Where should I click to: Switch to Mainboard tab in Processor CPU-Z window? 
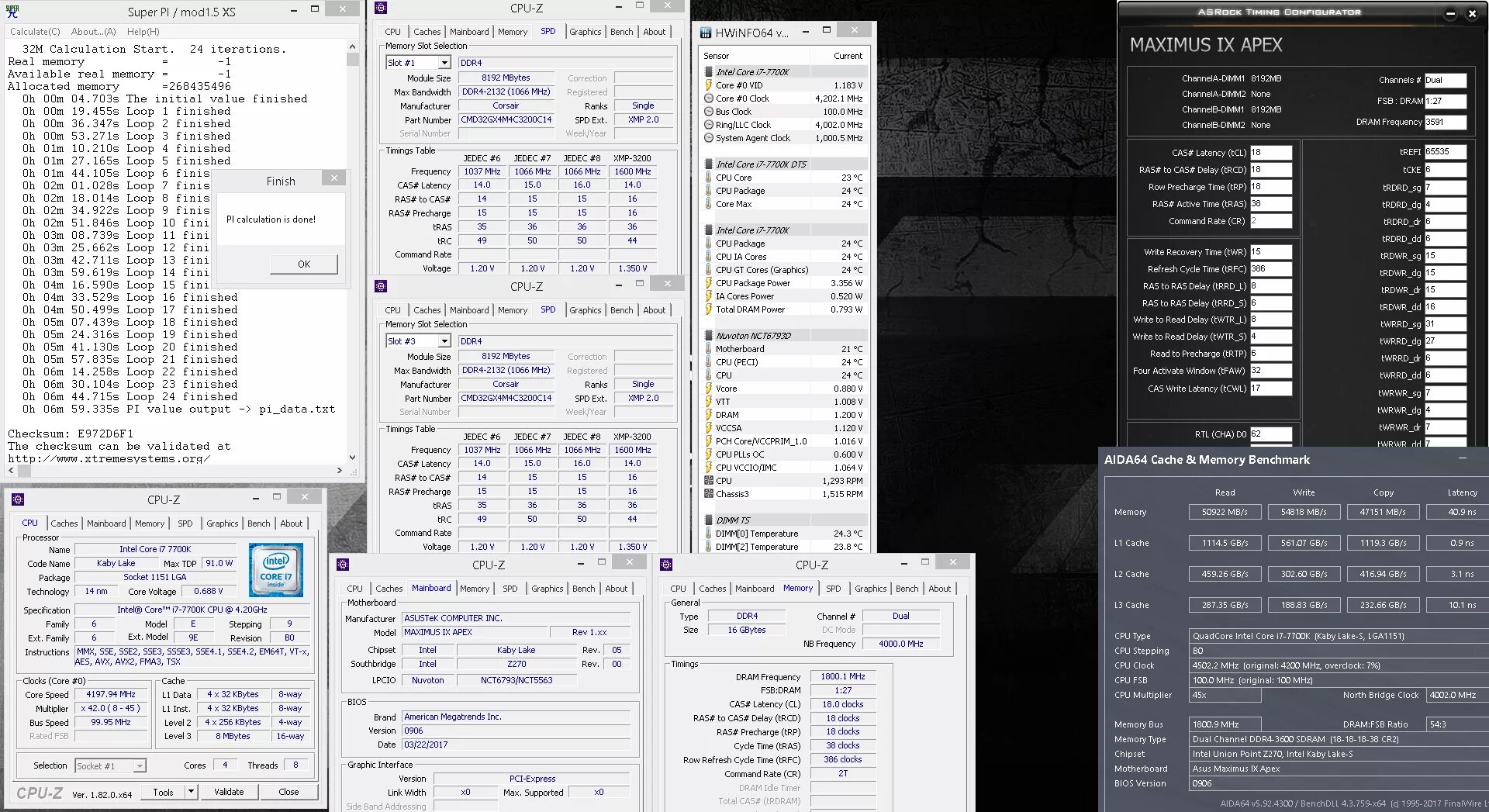106,523
